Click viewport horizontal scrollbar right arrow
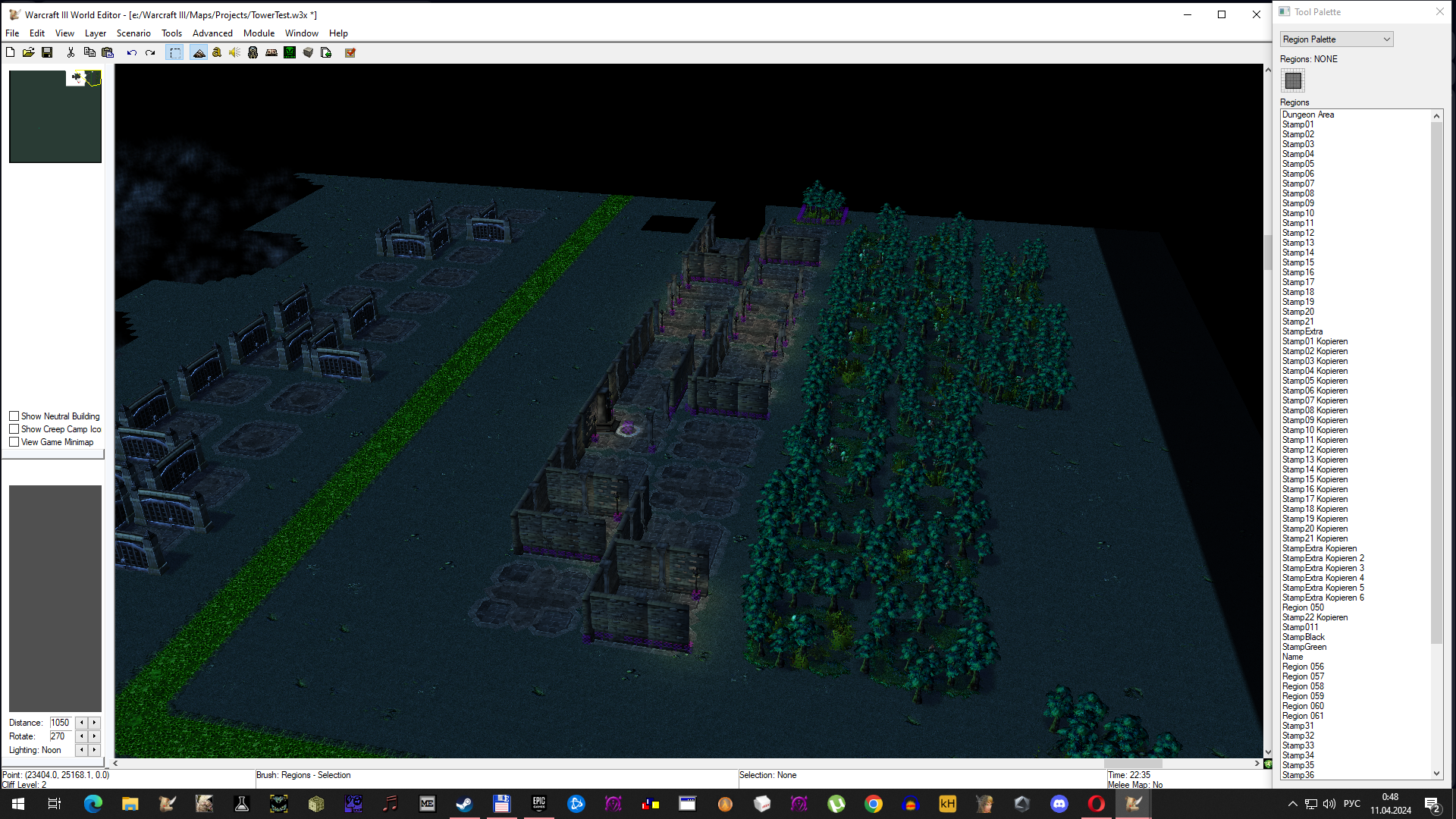Screen dimensions: 1456x819 [x=1257, y=764]
